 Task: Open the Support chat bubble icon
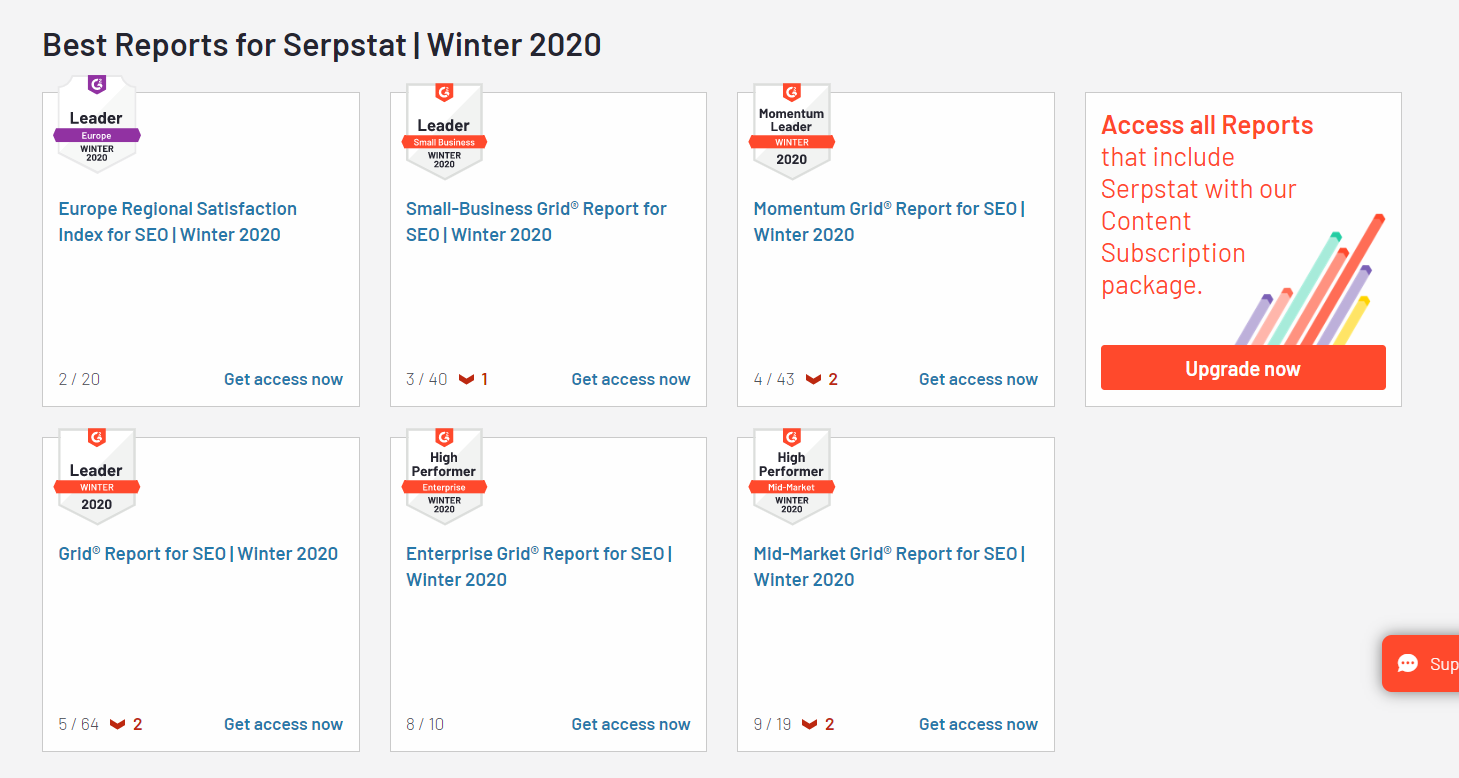pyautogui.click(x=1408, y=664)
